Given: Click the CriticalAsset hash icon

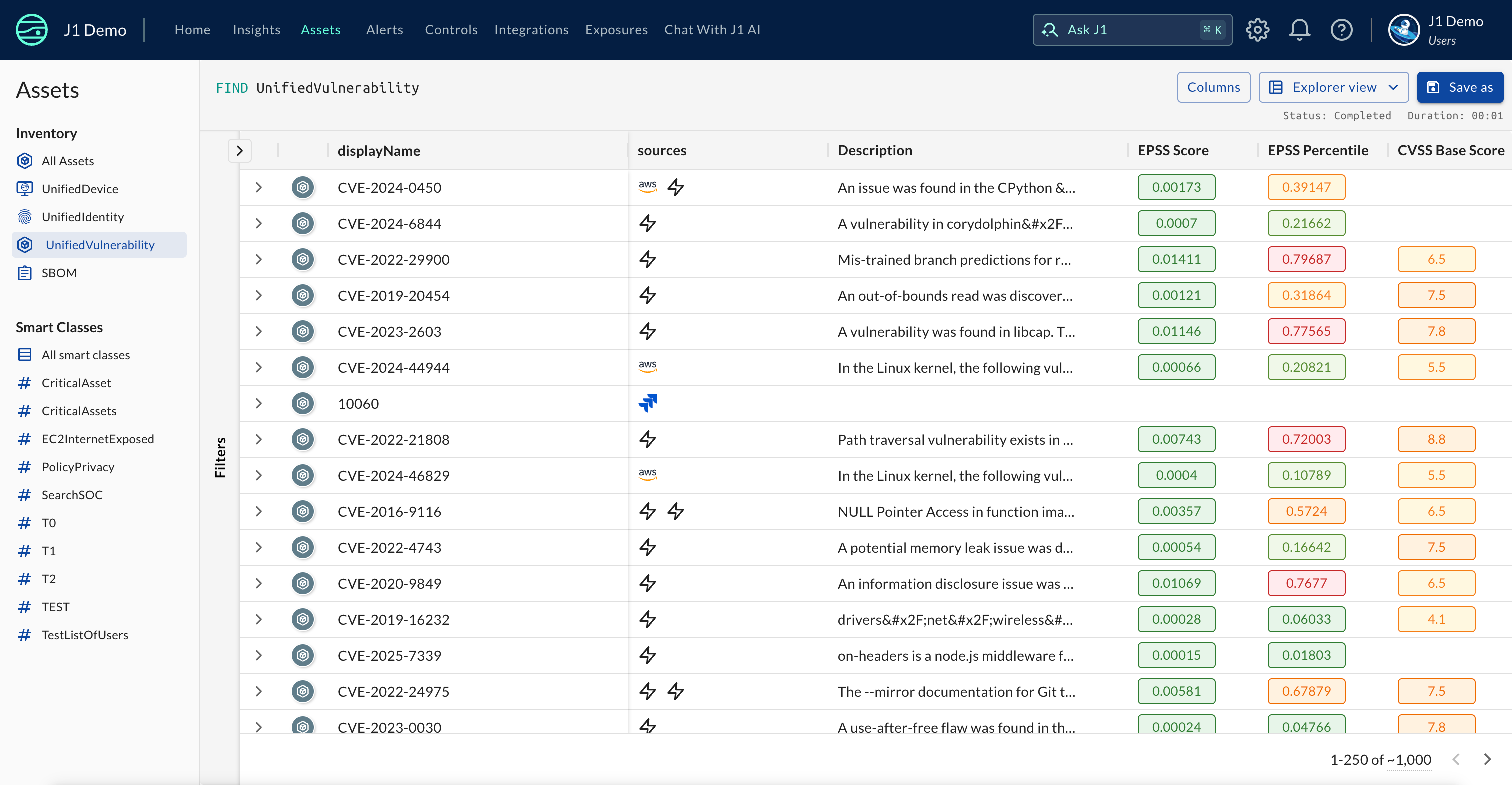Looking at the screenshot, I should [x=24, y=383].
